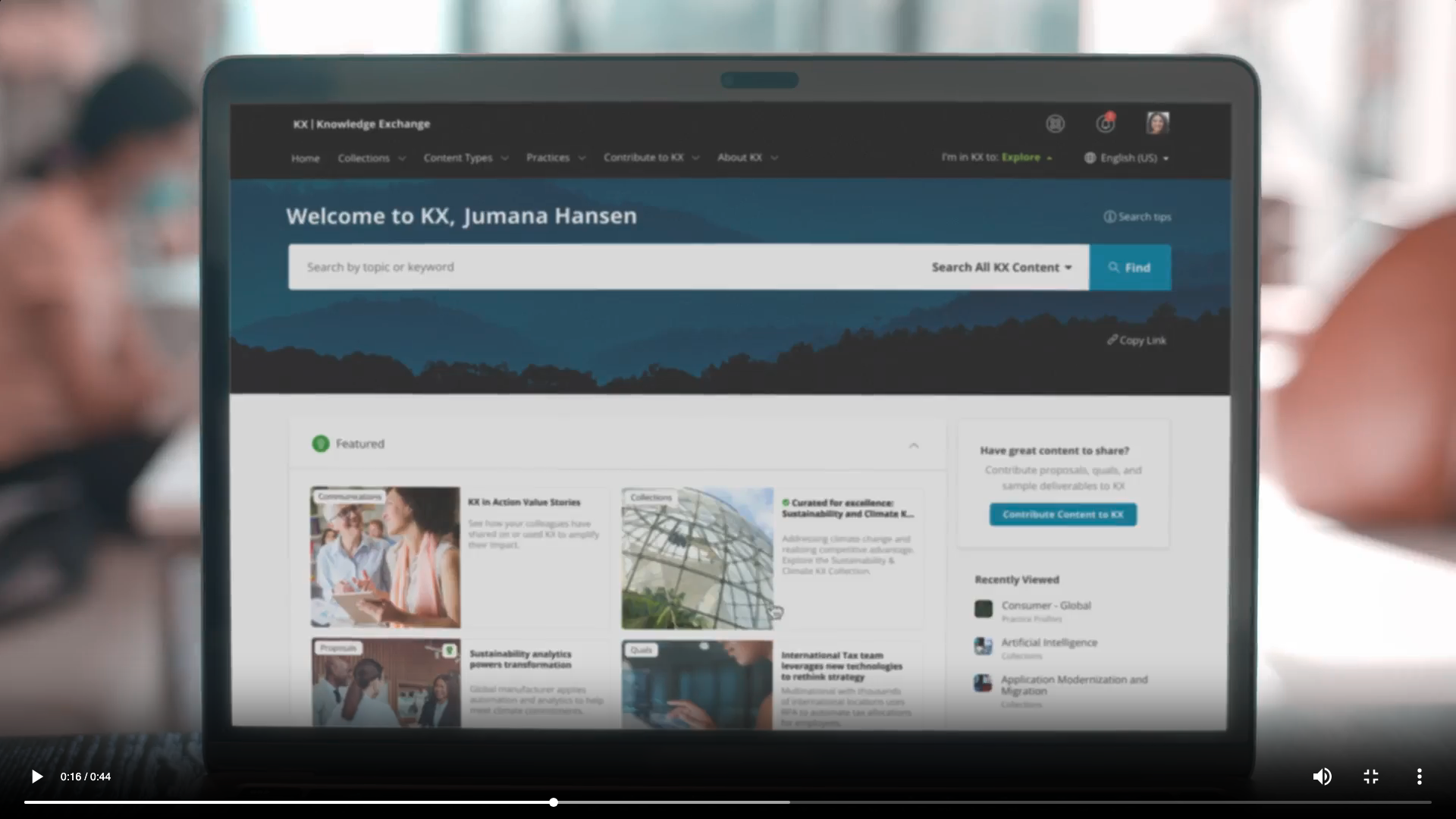Click the Find search button
This screenshot has height=819, width=1456.
(x=1129, y=268)
